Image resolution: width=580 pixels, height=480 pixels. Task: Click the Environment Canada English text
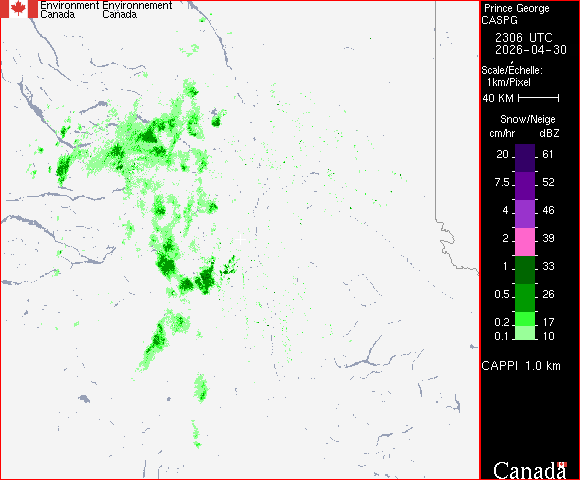pyautogui.click(x=70, y=10)
